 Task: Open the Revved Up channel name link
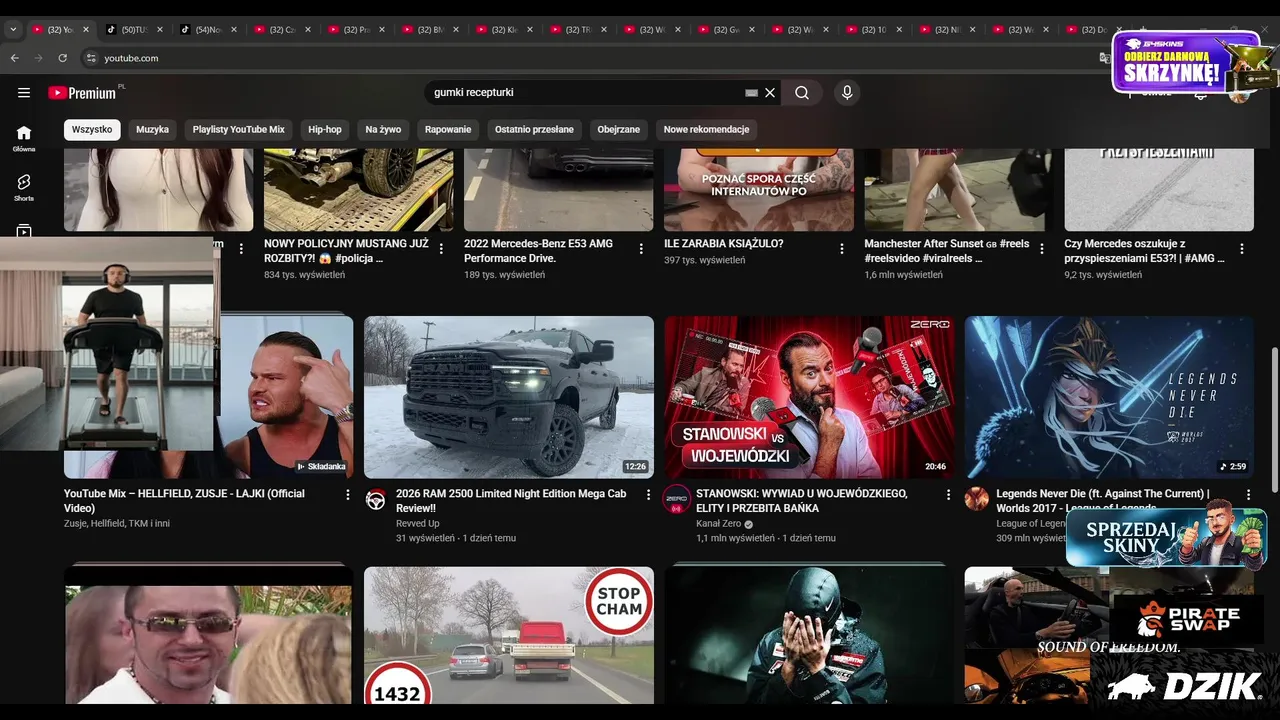pos(417,523)
